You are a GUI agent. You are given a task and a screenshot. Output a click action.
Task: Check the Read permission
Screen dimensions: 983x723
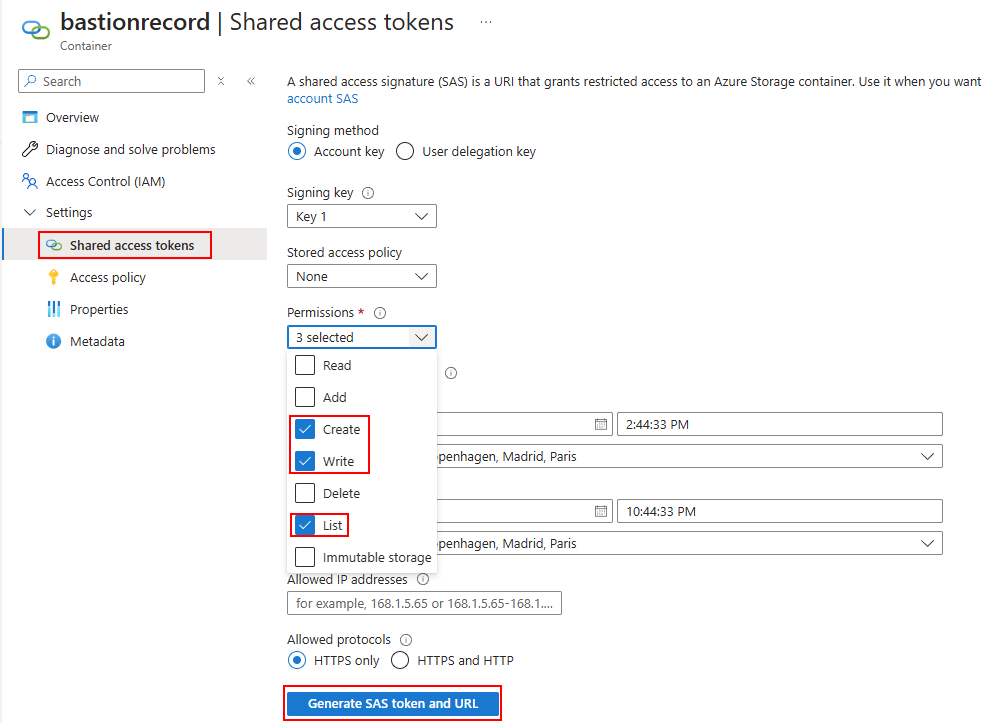click(x=305, y=365)
